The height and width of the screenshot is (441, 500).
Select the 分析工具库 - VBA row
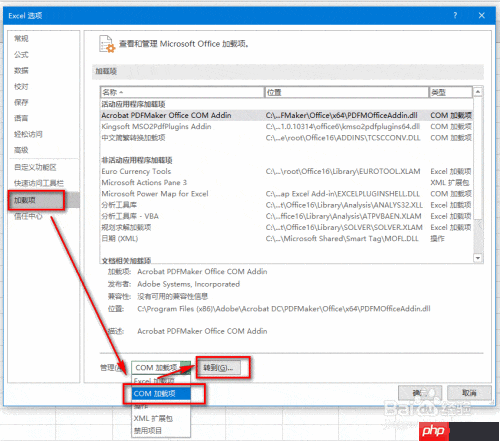286,216
